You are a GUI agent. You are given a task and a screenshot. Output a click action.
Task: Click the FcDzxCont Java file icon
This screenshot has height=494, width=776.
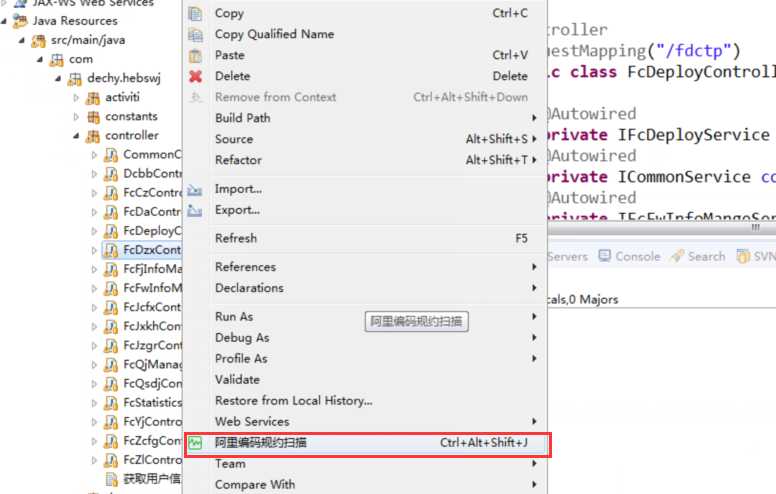(x=111, y=250)
